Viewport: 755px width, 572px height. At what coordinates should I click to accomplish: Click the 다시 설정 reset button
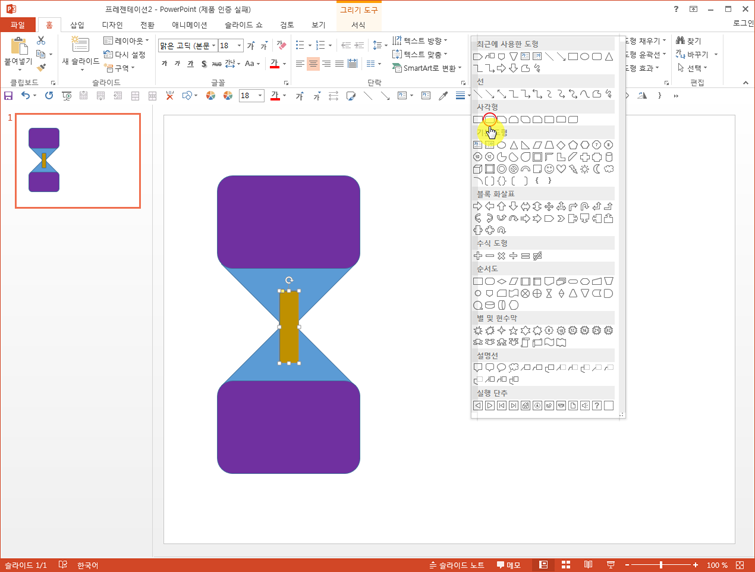125,54
